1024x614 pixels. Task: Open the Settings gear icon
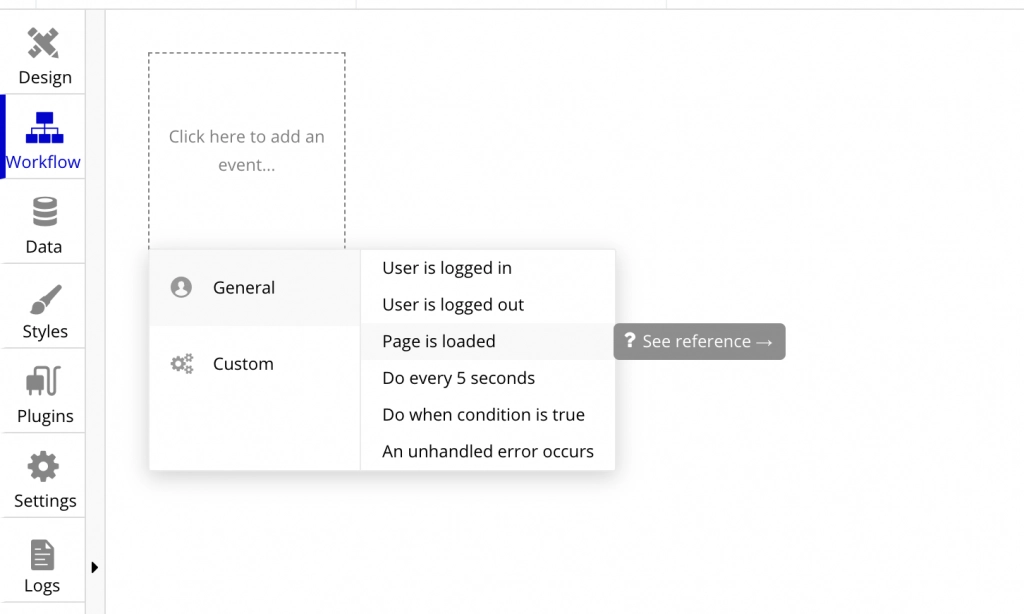(x=43, y=466)
